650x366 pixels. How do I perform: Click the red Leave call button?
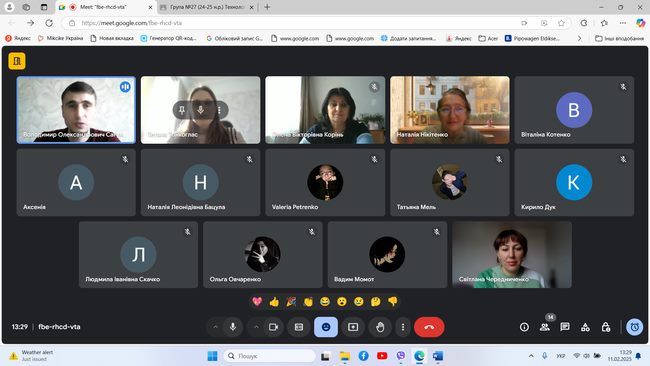(429, 327)
